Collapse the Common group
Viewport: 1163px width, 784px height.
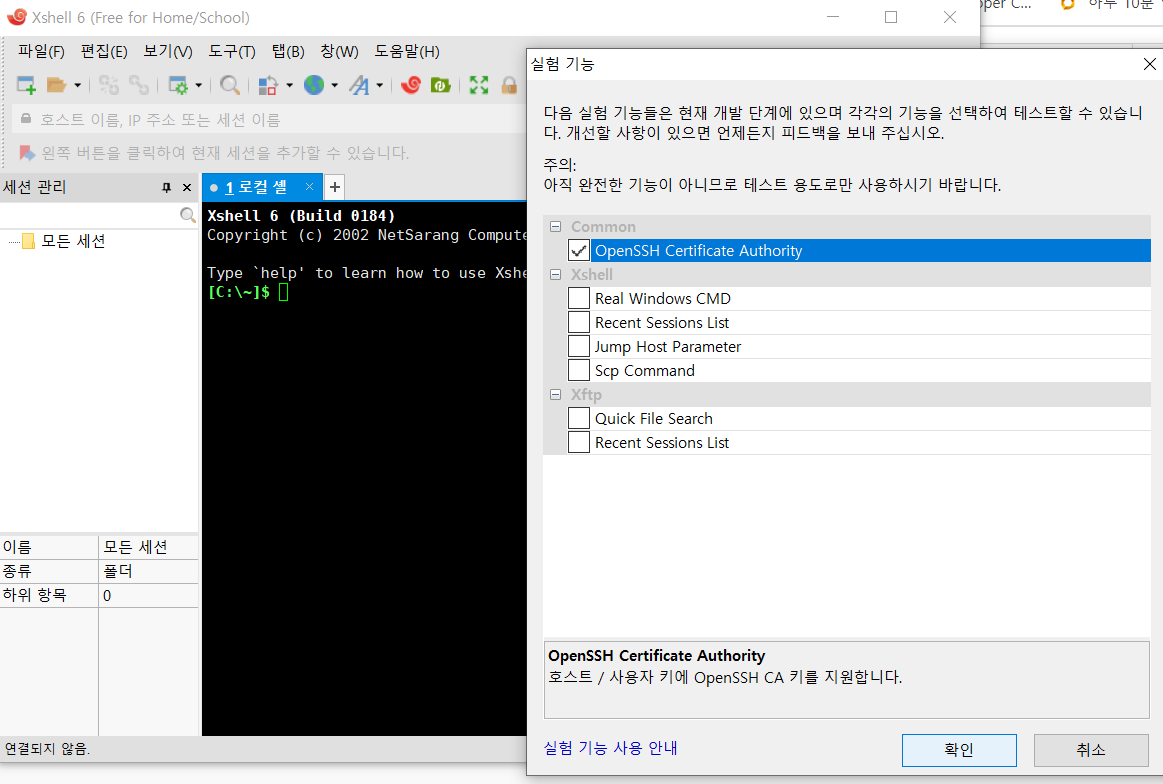pyautogui.click(x=556, y=226)
